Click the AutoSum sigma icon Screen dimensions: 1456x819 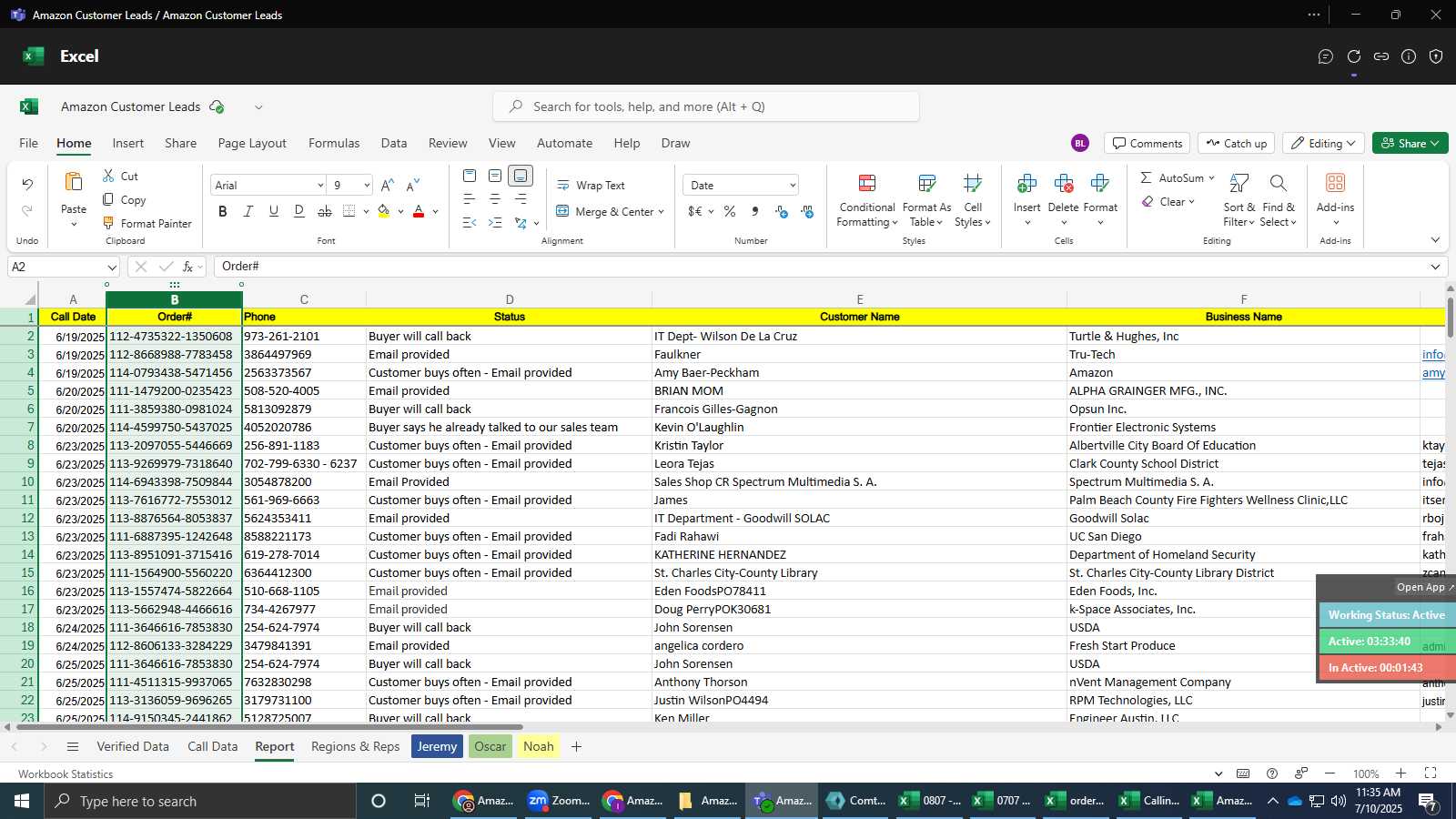tap(1146, 177)
